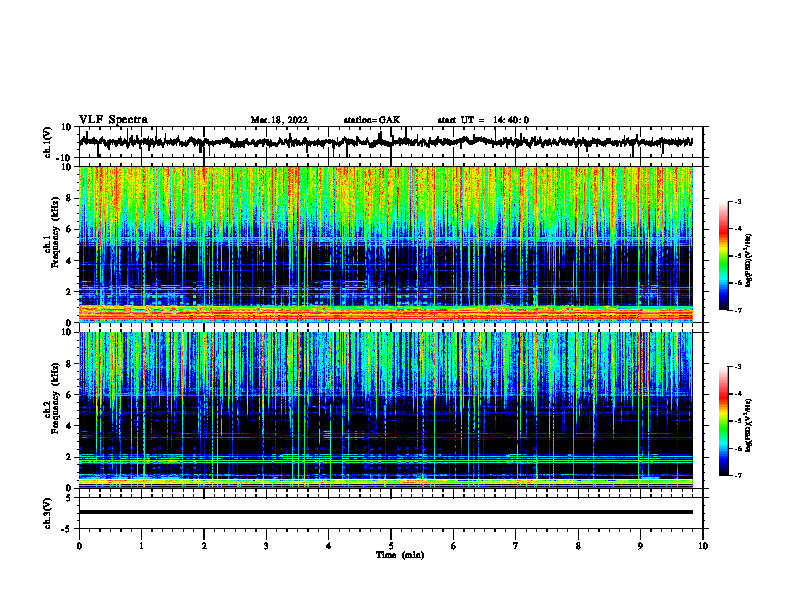This screenshot has height=612, width=792.
Task: Click the "-3" tick on ch.2 colorbar
Action: click(x=738, y=367)
